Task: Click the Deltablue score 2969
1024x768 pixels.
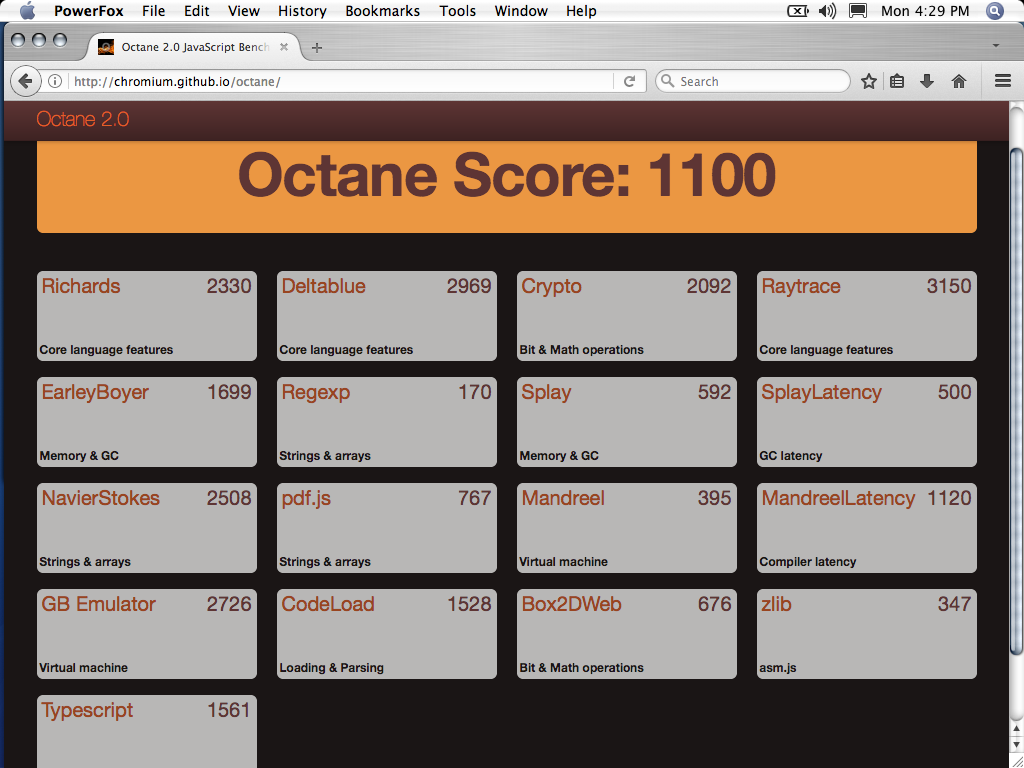Action: pyautogui.click(x=469, y=286)
